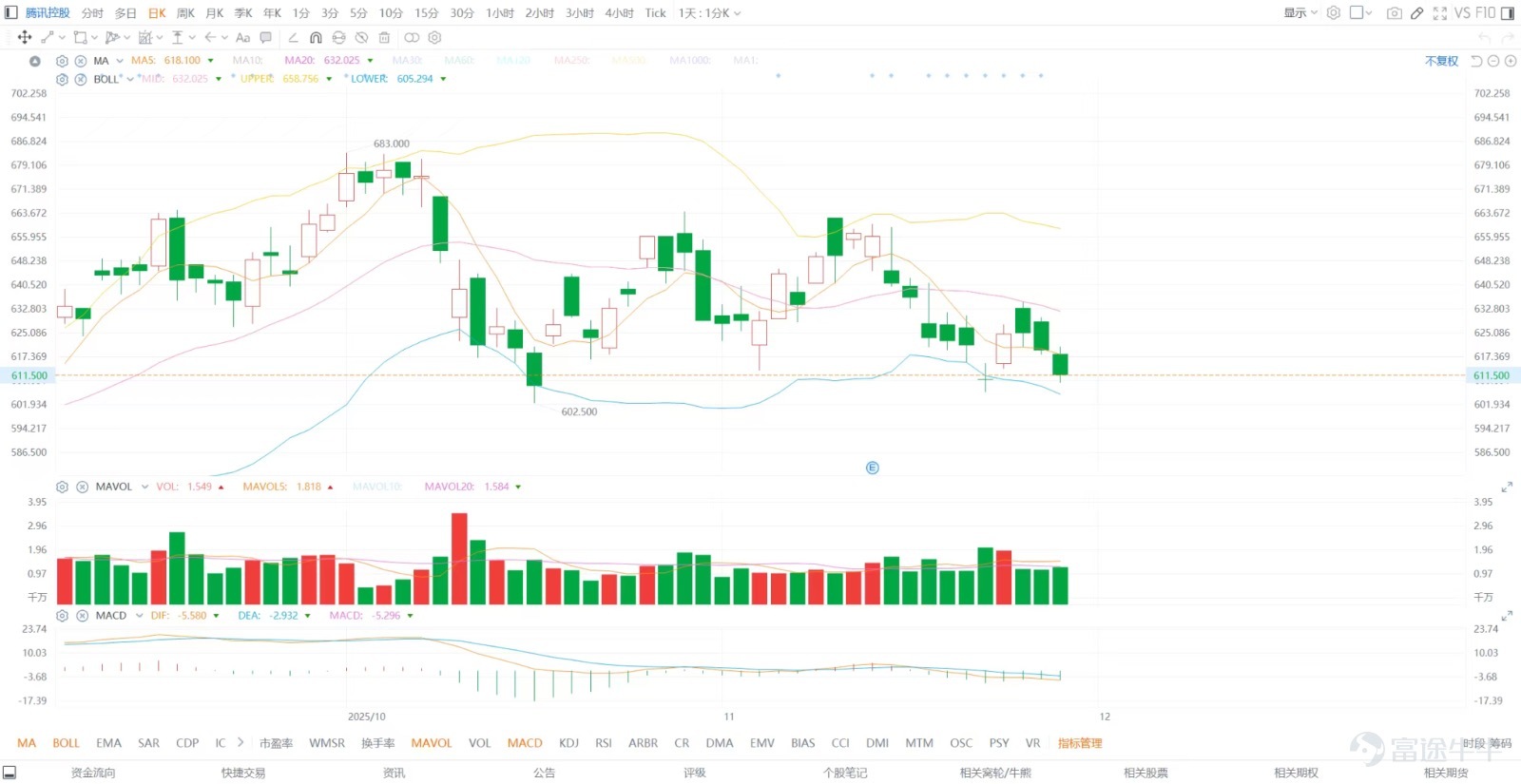The width and height of the screenshot is (1521, 784).
Task: Switch to Tick chart view
Action: (x=656, y=13)
